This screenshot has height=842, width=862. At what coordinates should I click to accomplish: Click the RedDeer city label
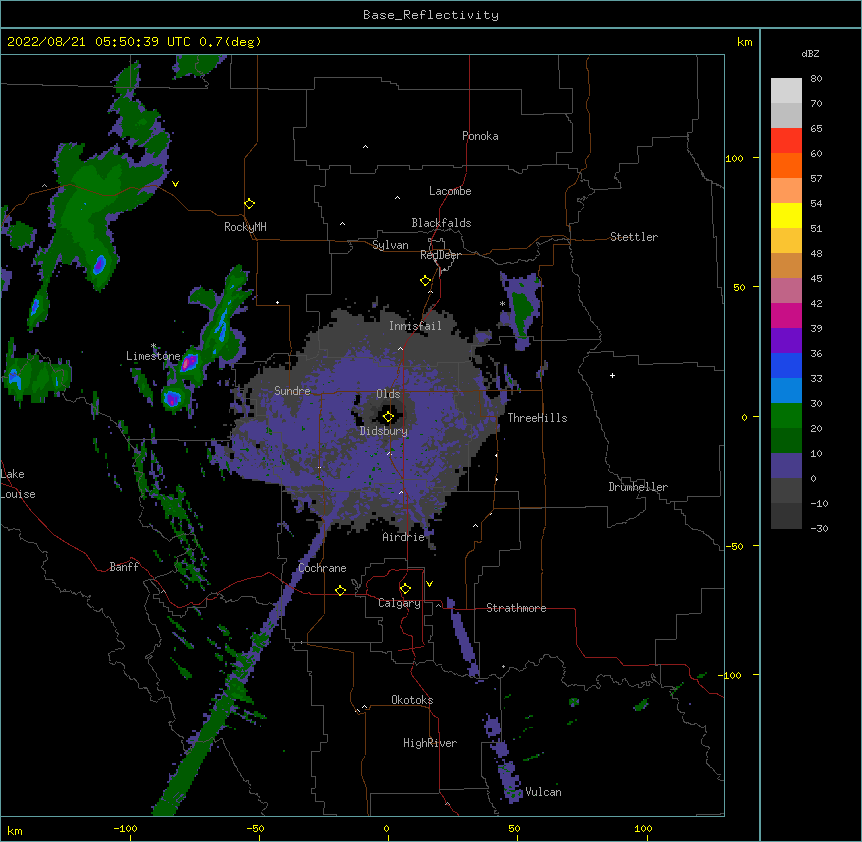tap(440, 255)
